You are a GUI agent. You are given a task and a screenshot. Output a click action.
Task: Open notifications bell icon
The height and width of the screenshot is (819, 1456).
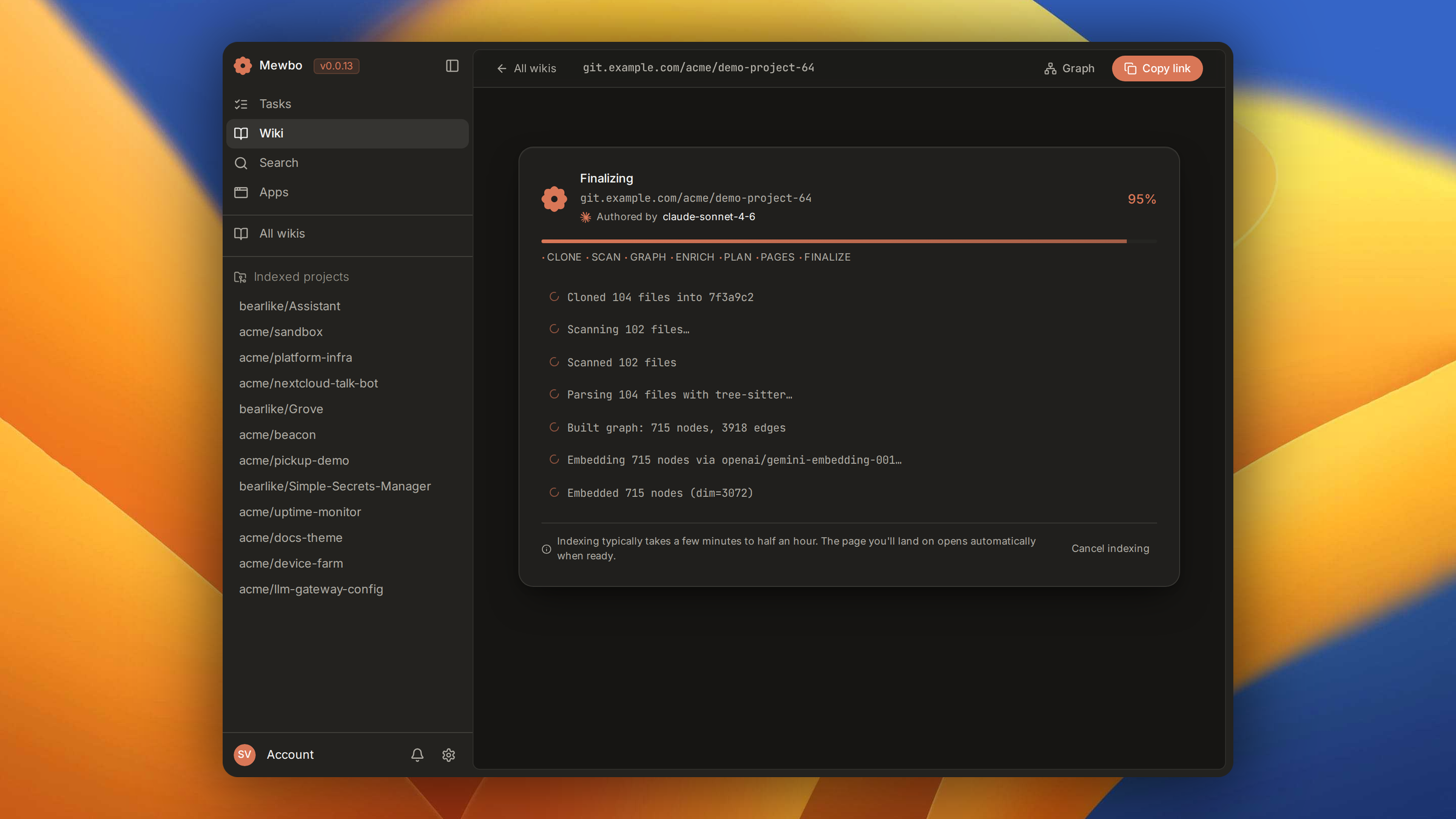pyautogui.click(x=417, y=755)
